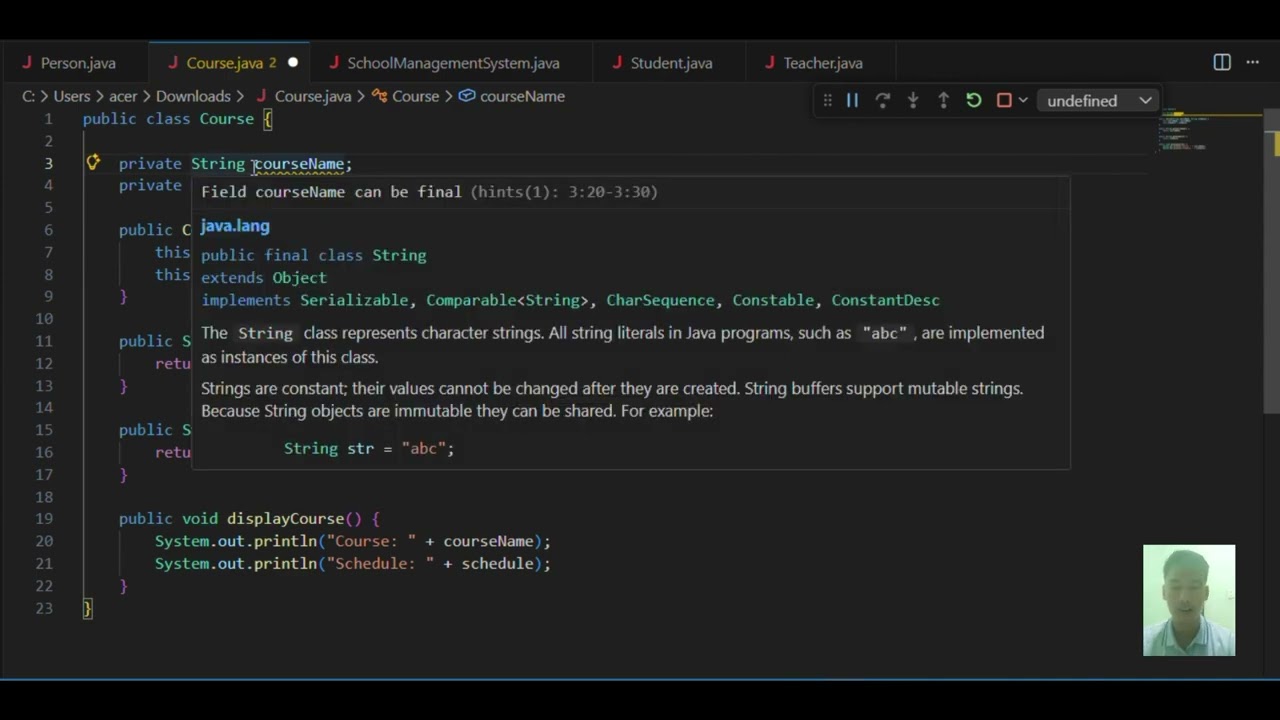Click 'CharSequence' in the hover documentation
1280x720 pixels.
pyautogui.click(x=661, y=300)
